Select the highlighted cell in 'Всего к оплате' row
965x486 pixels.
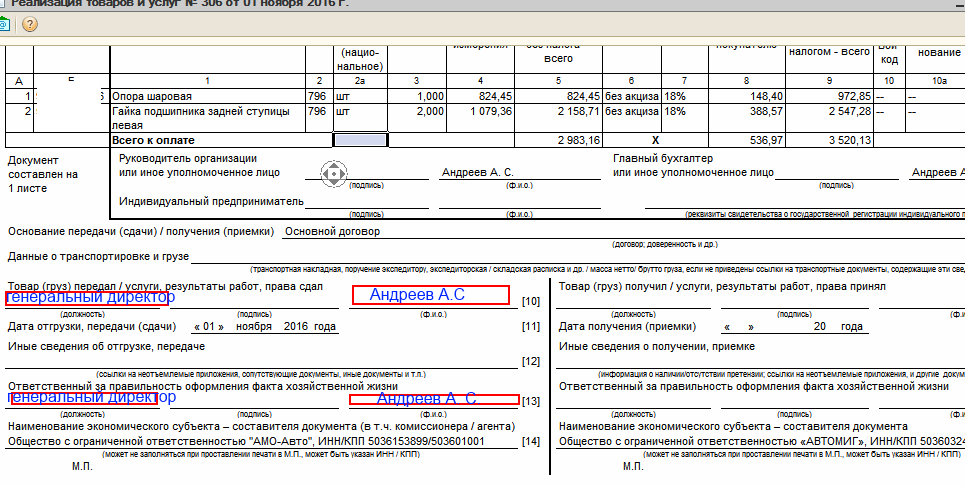click(x=360, y=140)
